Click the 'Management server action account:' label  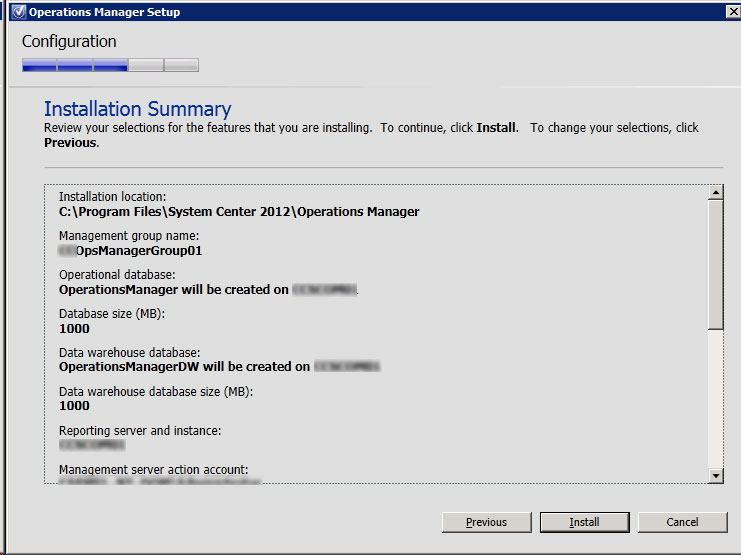click(x=154, y=469)
